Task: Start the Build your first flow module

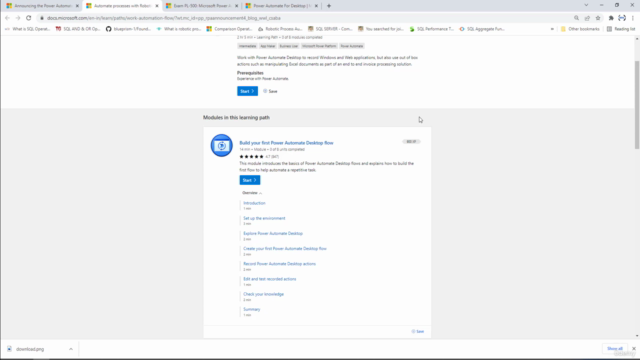Action: [250, 180]
